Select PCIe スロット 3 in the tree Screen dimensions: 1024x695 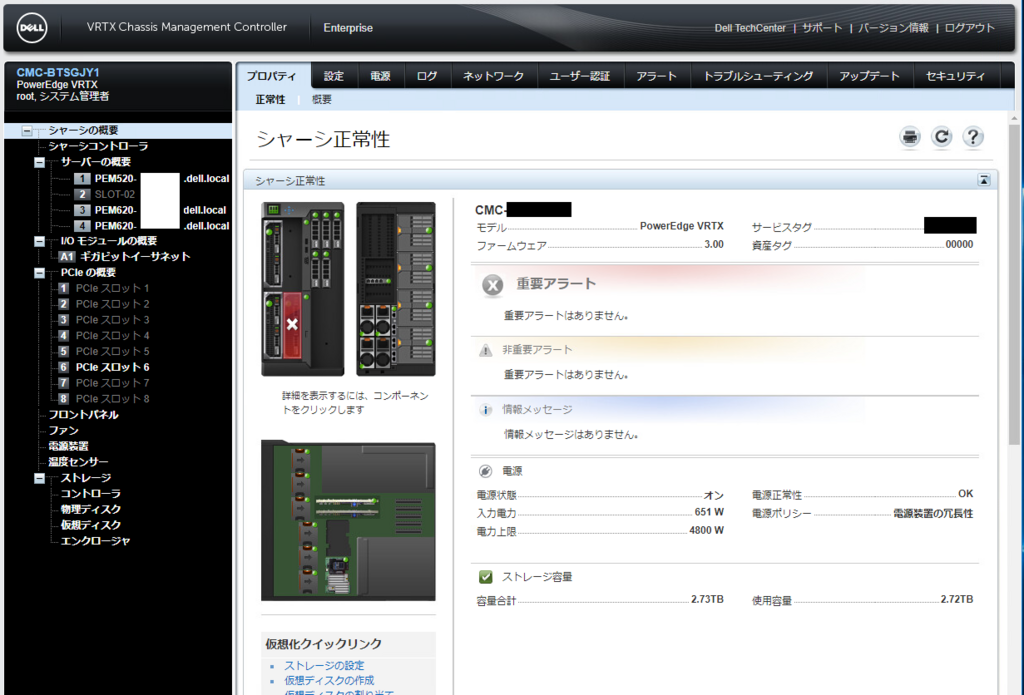pos(112,320)
